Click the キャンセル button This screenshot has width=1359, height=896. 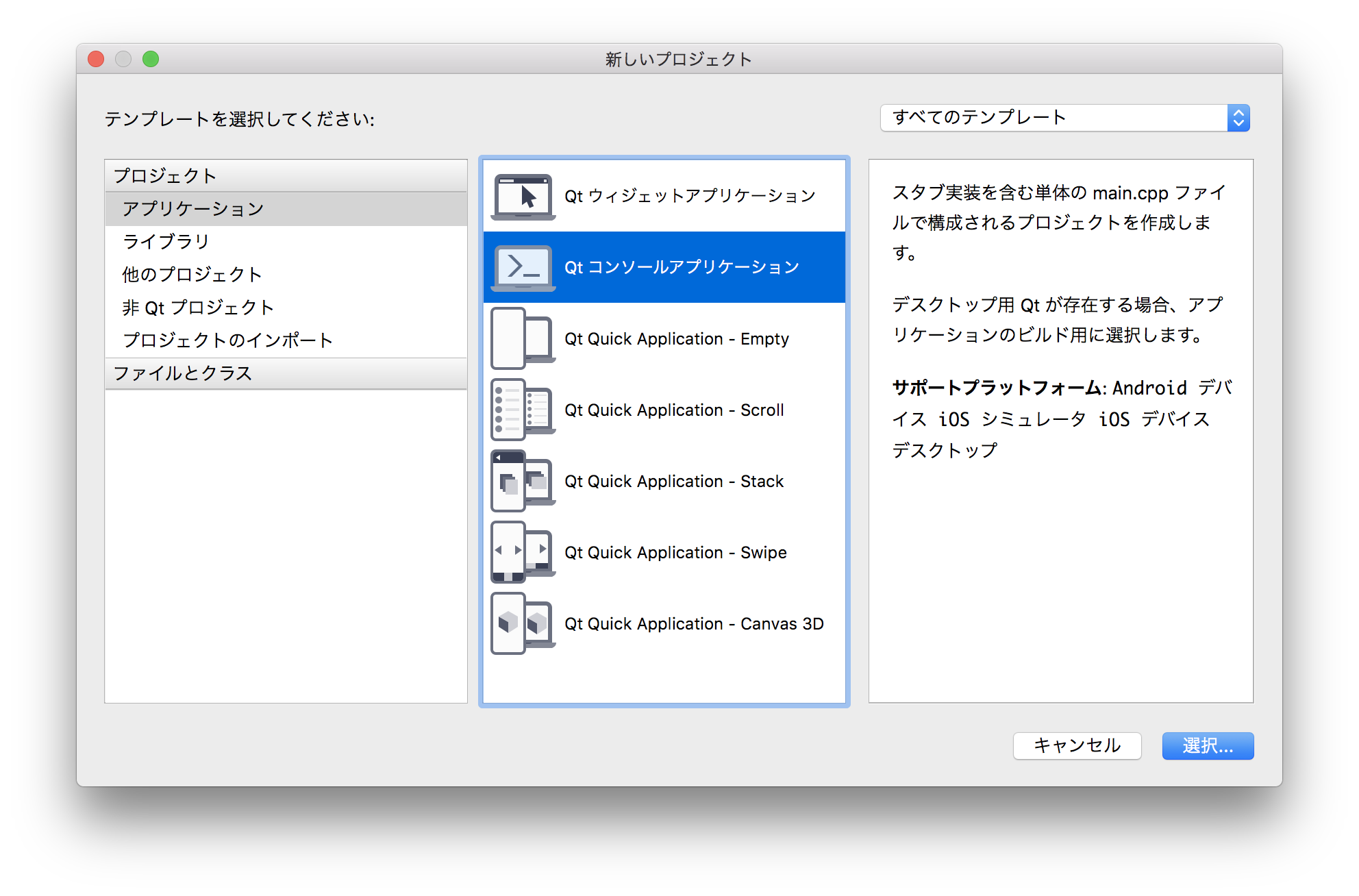pyautogui.click(x=1077, y=746)
